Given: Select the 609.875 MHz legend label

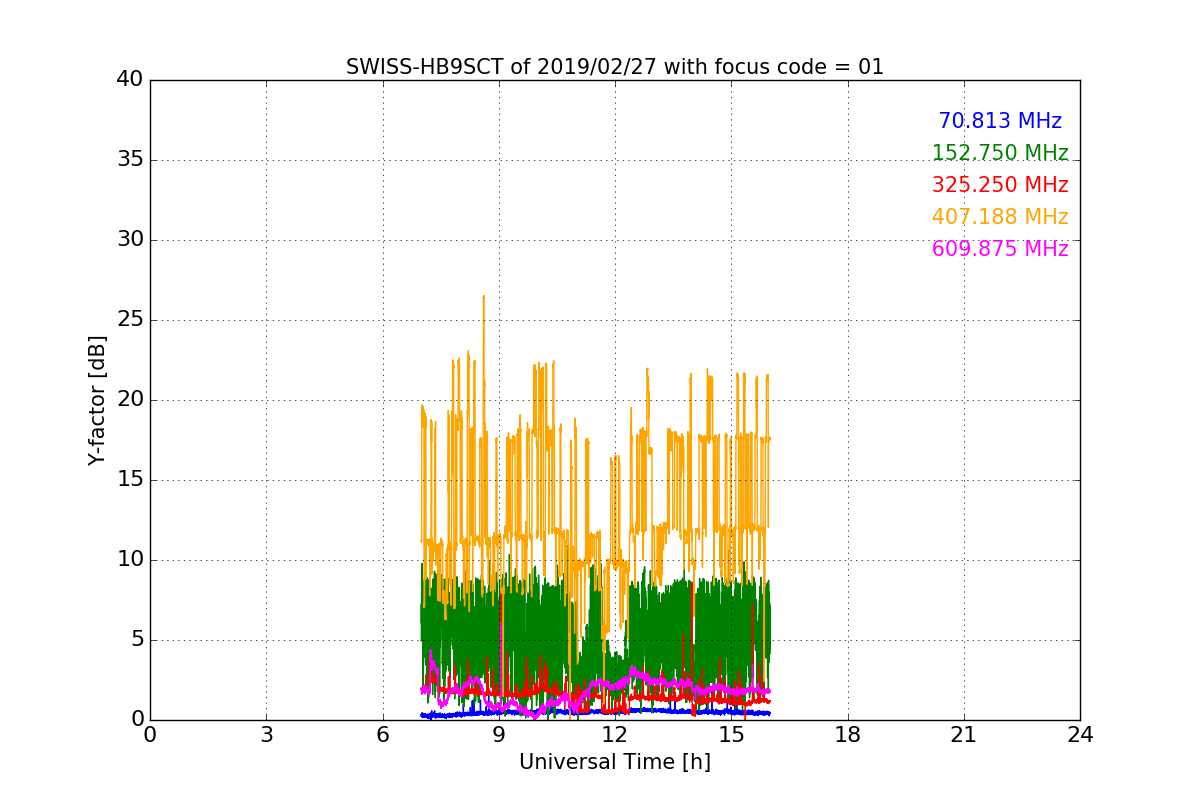Looking at the screenshot, I should (x=1000, y=249).
